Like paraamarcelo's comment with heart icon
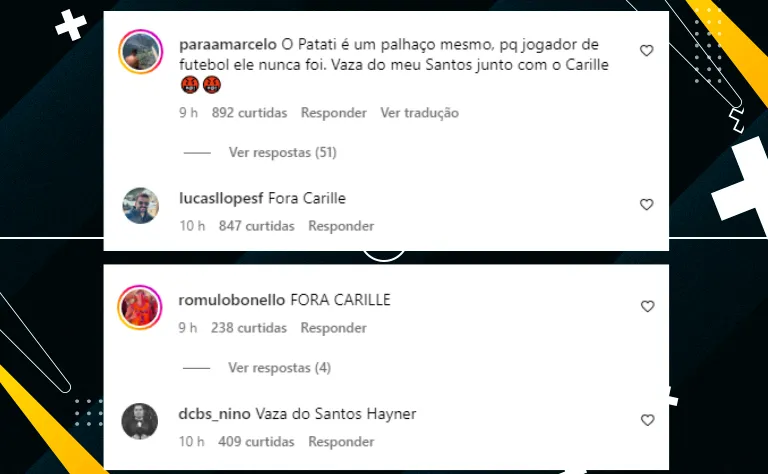The width and height of the screenshot is (768, 474). coord(647,50)
